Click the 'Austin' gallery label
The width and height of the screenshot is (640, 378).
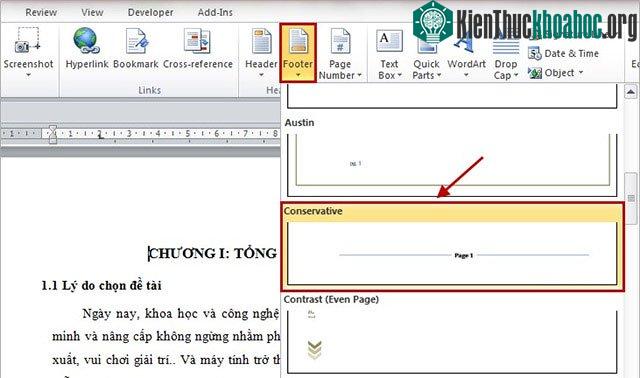(300, 123)
